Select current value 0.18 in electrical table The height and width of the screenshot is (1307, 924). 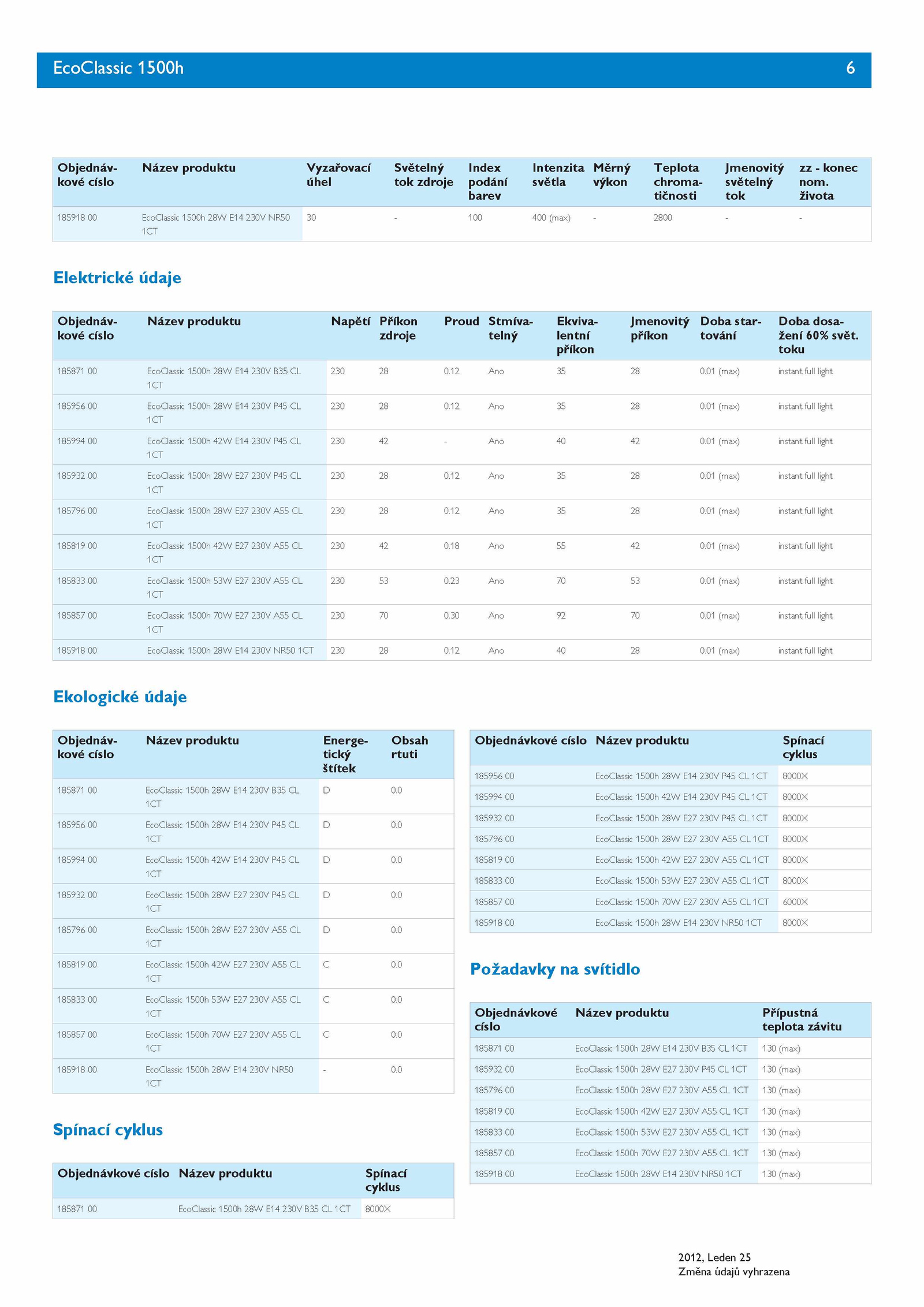pos(452,546)
